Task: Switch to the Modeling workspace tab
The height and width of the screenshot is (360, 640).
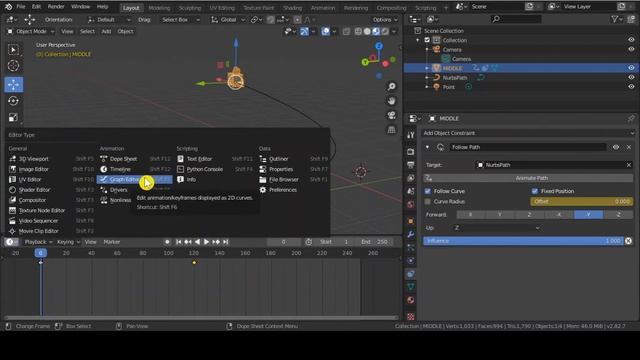Action: coord(159,8)
